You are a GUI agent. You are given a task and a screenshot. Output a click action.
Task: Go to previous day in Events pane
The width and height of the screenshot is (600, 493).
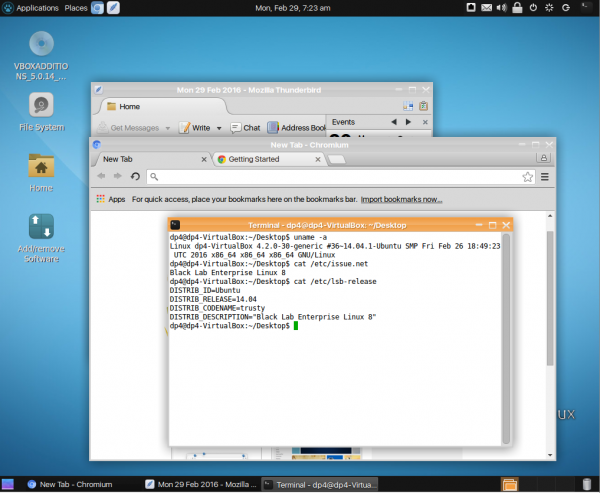click(x=394, y=122)
